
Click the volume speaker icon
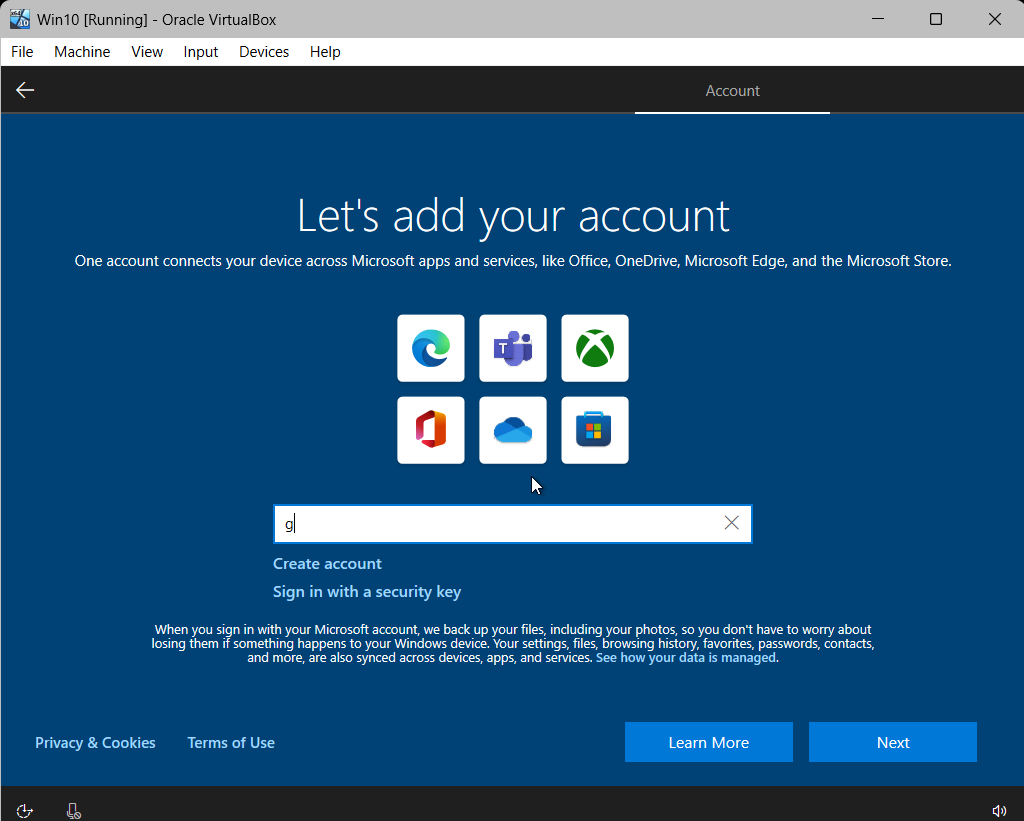[999, 811]
